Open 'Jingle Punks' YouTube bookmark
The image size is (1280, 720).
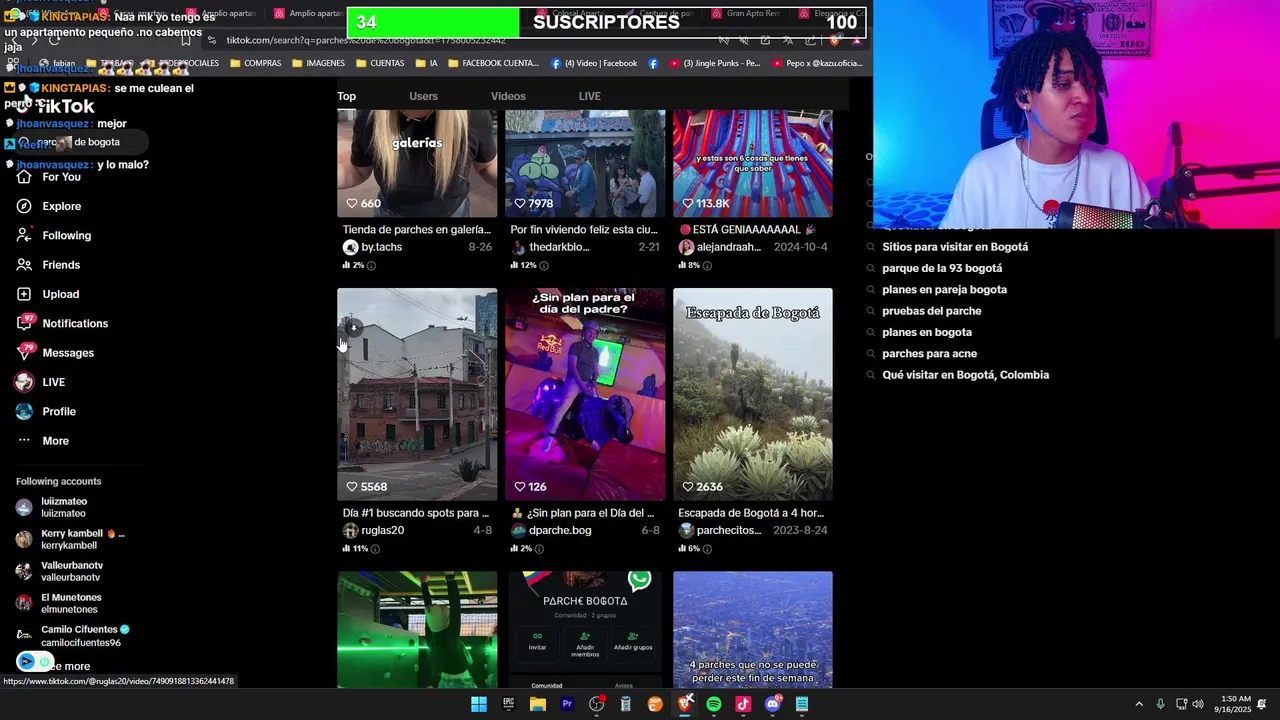point(714,63)
